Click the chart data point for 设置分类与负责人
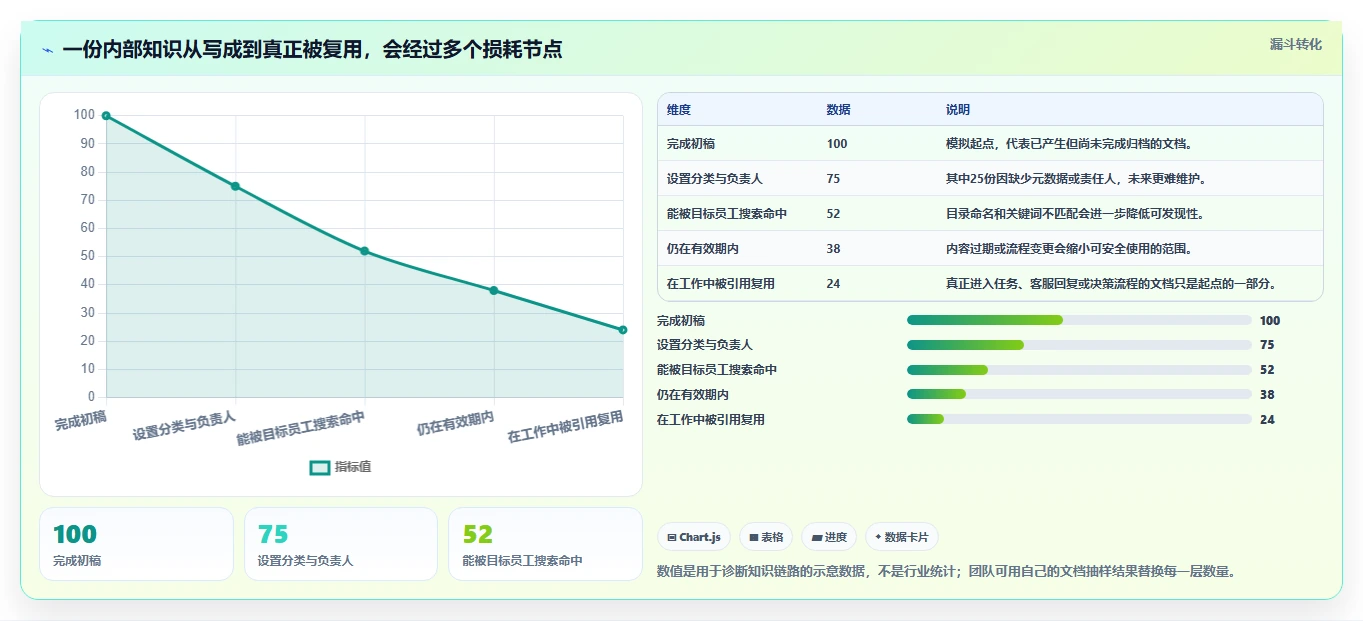 235,186
